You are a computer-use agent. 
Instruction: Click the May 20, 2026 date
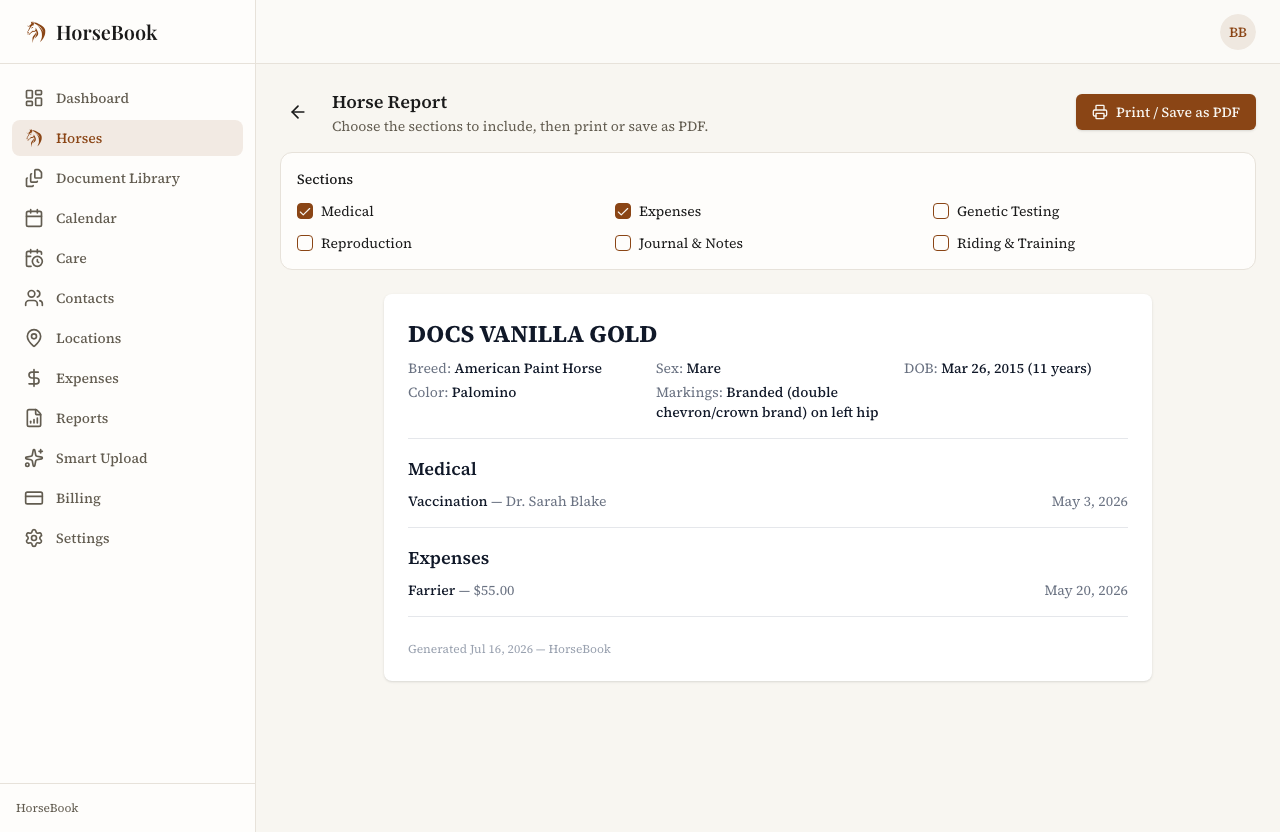click(1086, 590)
